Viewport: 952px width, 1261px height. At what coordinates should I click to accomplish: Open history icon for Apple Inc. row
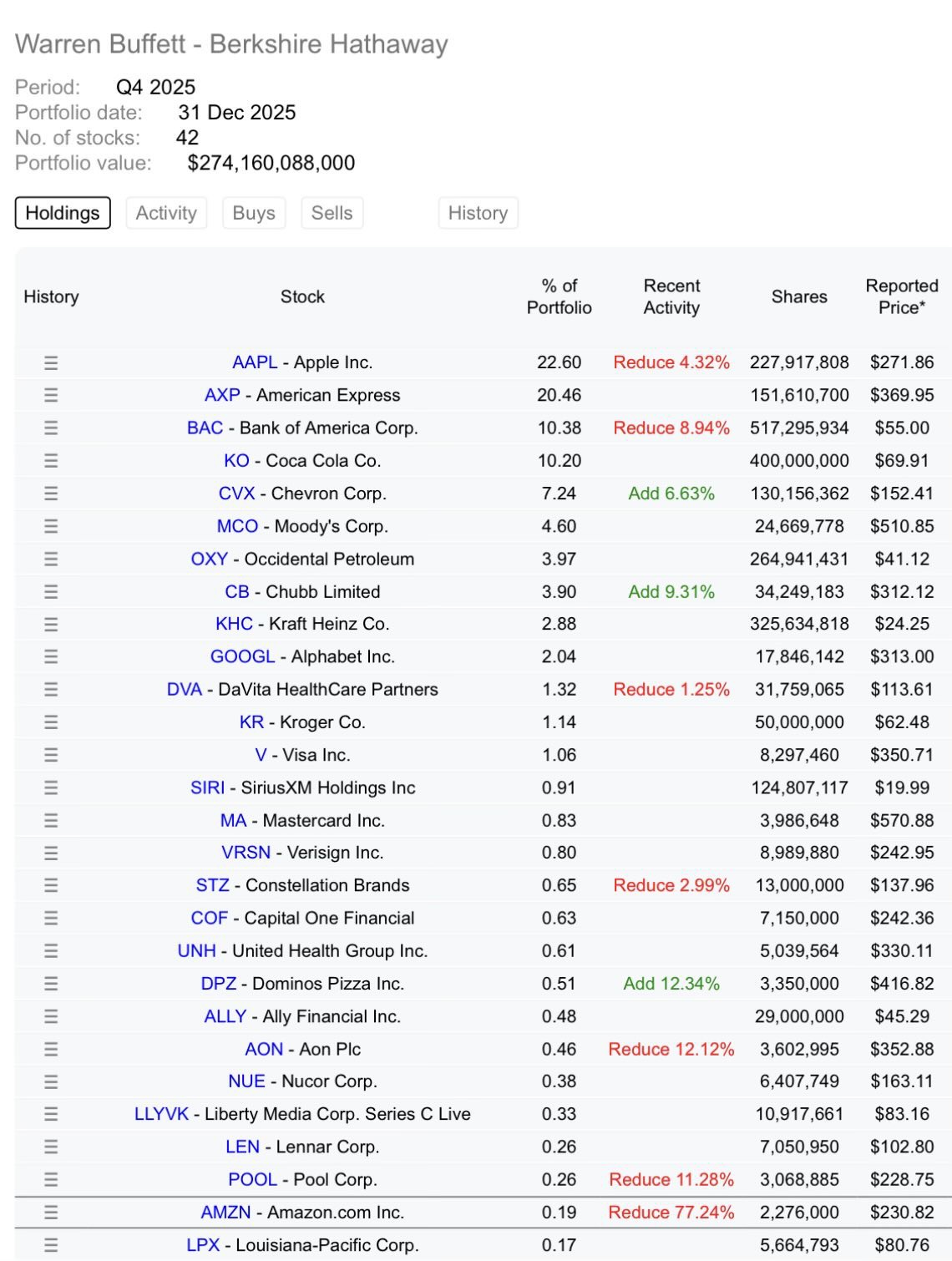pos(51,362)
